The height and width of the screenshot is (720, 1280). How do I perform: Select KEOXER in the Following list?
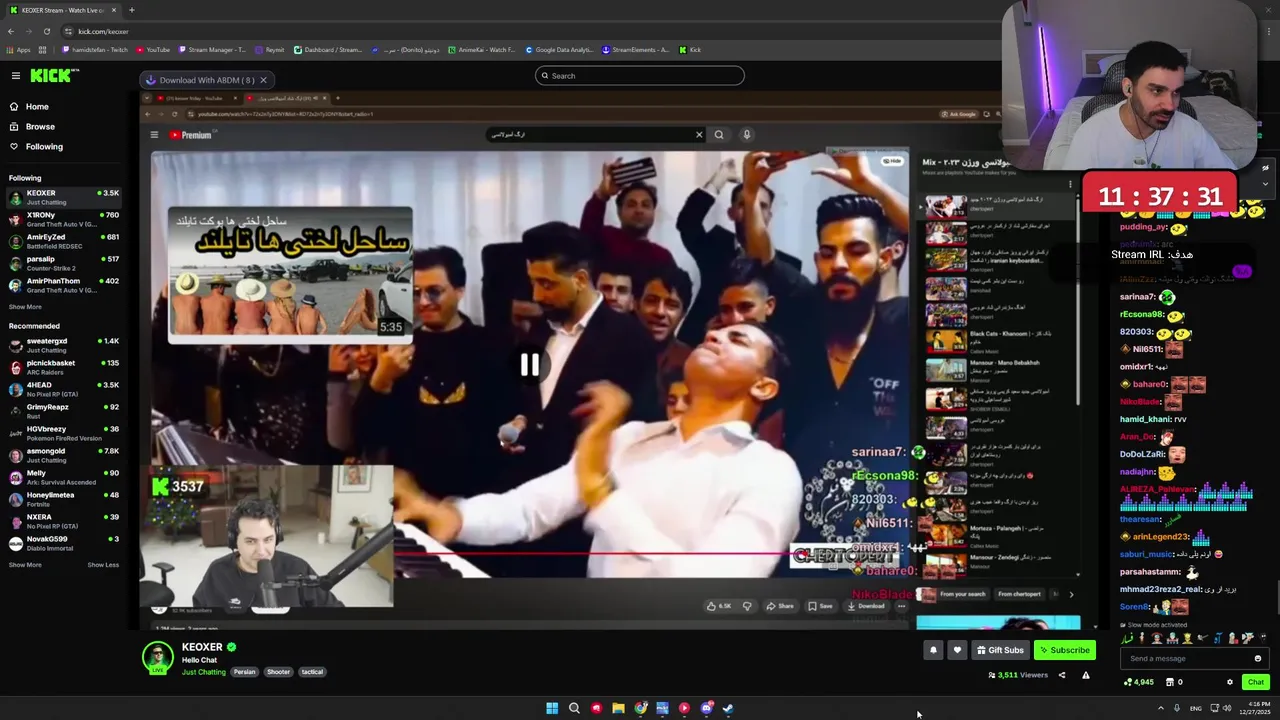click(x=63, y=197)
